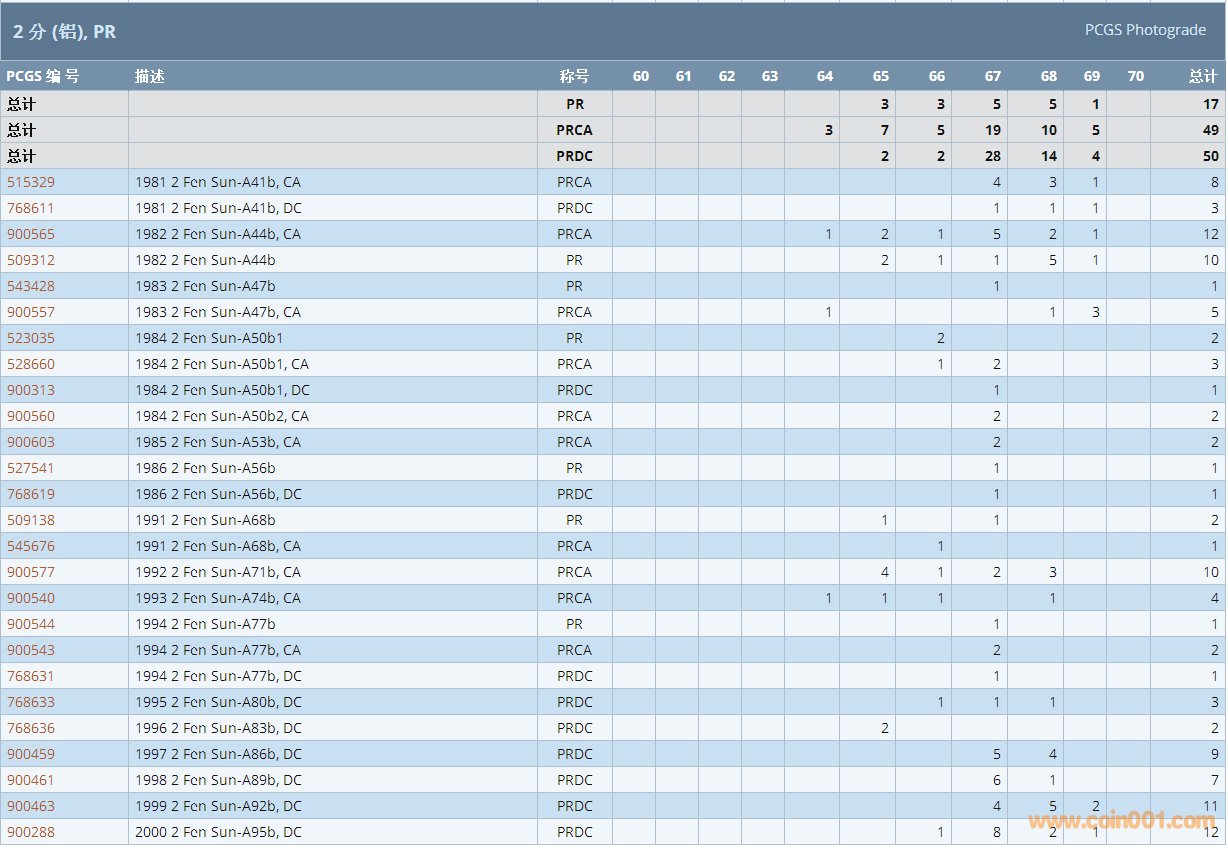Click the 称号 column header
The image size is (1228, 848).
(x=574, y=76)
